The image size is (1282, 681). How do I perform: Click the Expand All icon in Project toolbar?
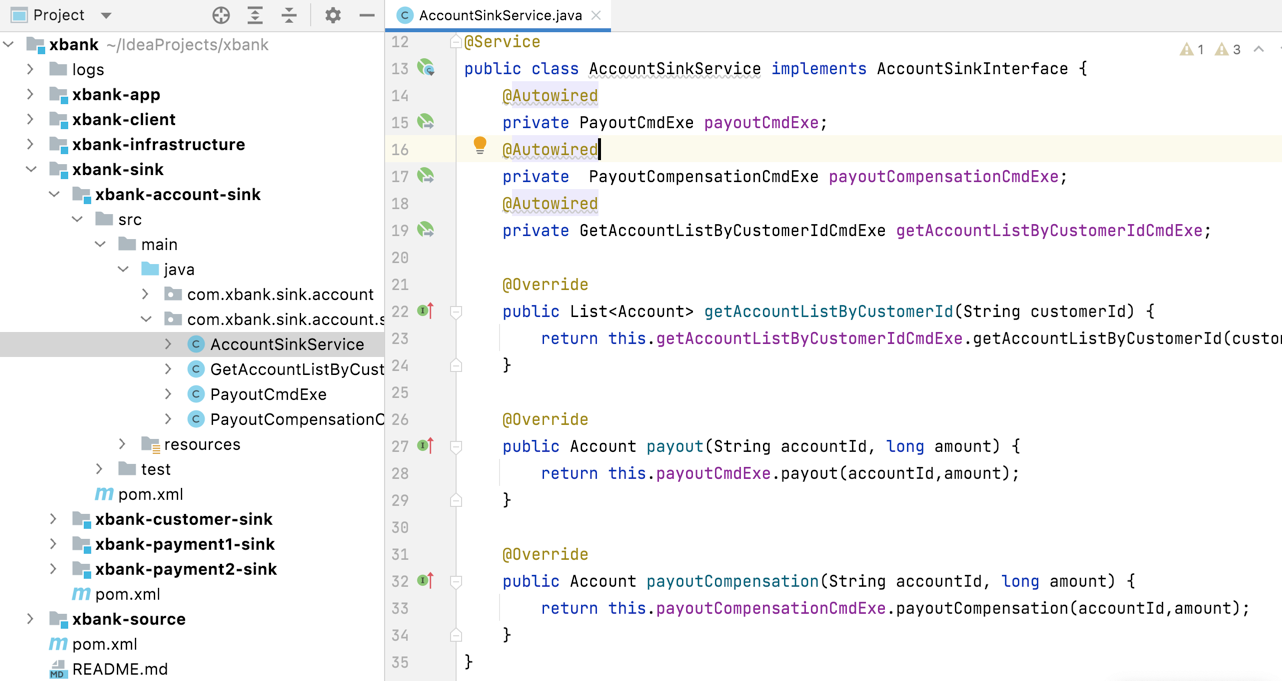click(255, 15)
